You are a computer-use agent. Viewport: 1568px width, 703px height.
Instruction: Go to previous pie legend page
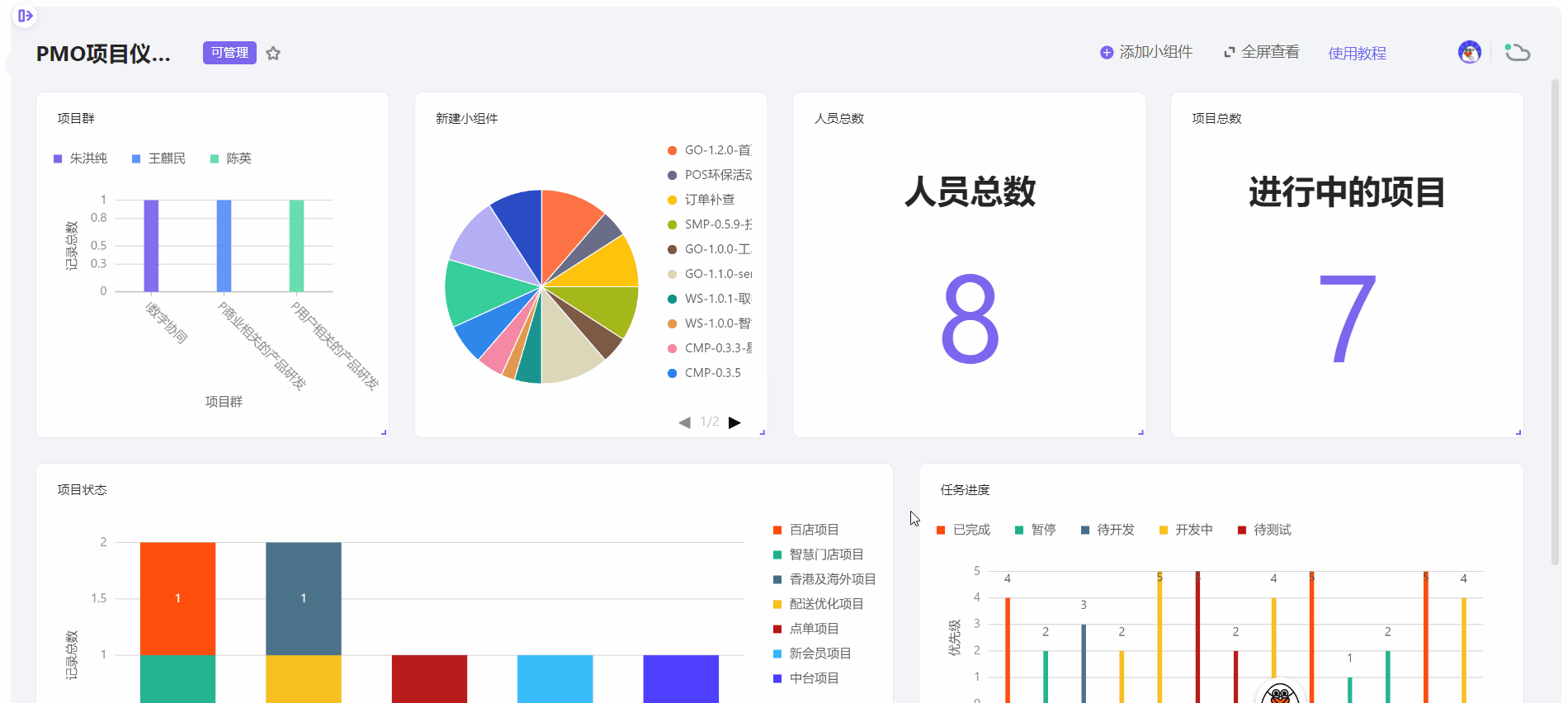click(x=684, y=422)
